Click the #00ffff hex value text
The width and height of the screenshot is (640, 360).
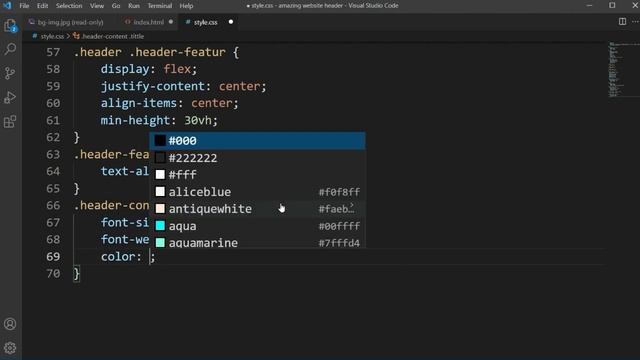click(339, 226)
